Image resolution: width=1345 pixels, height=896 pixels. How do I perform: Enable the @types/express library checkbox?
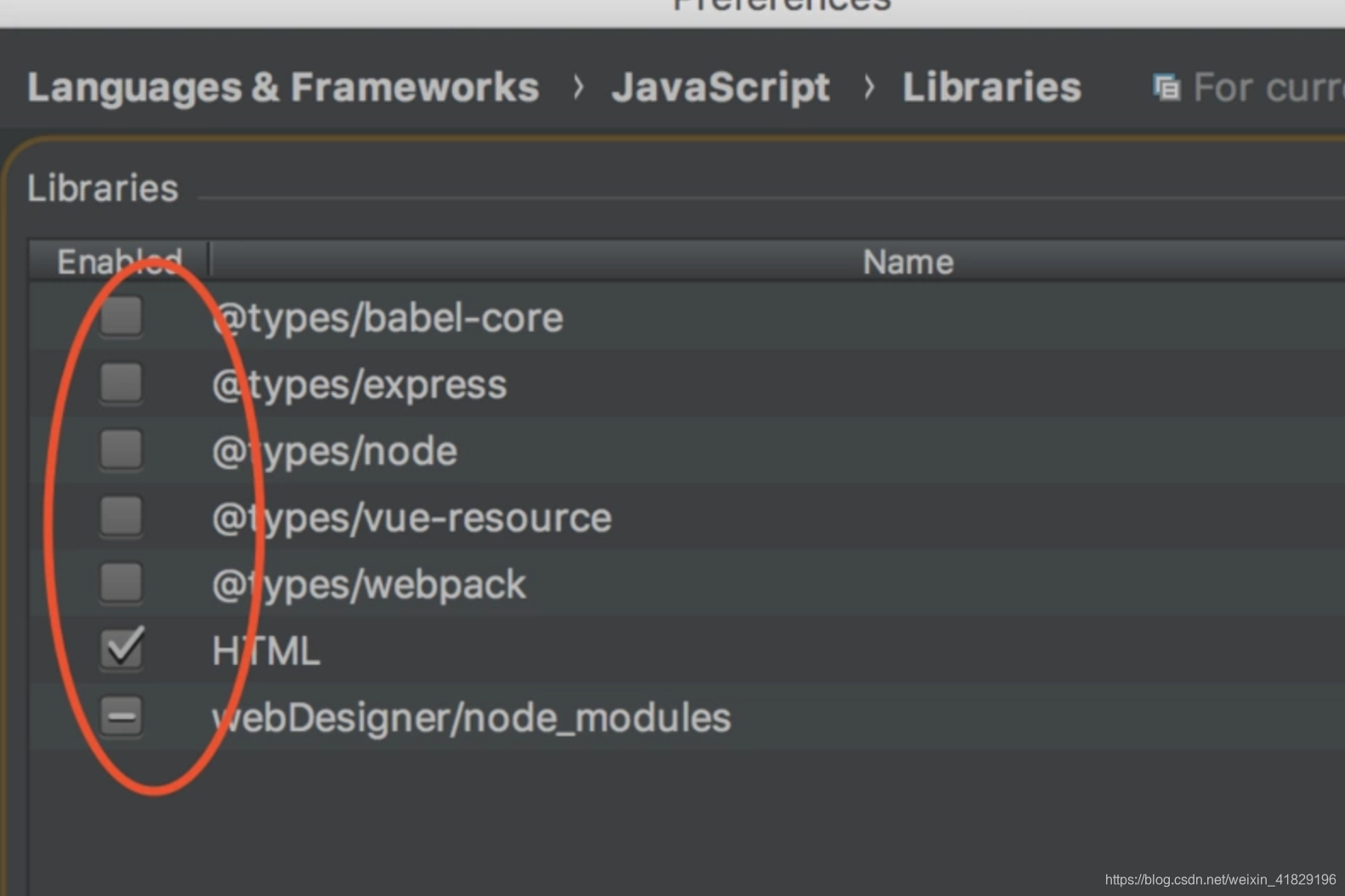(122, 383)
